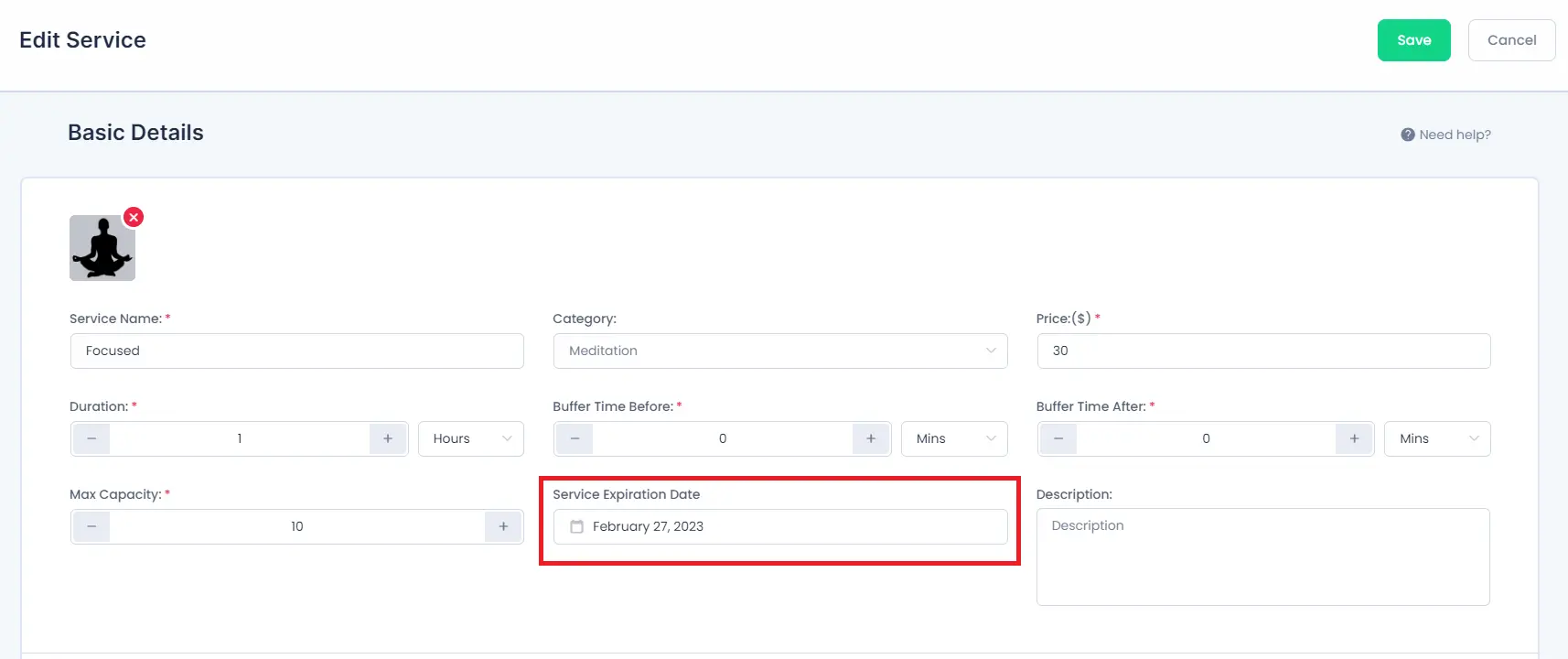Screen dimensions: 1568x659
Task: Click the Buffer Time Before: label
Action: pos(613,406)
